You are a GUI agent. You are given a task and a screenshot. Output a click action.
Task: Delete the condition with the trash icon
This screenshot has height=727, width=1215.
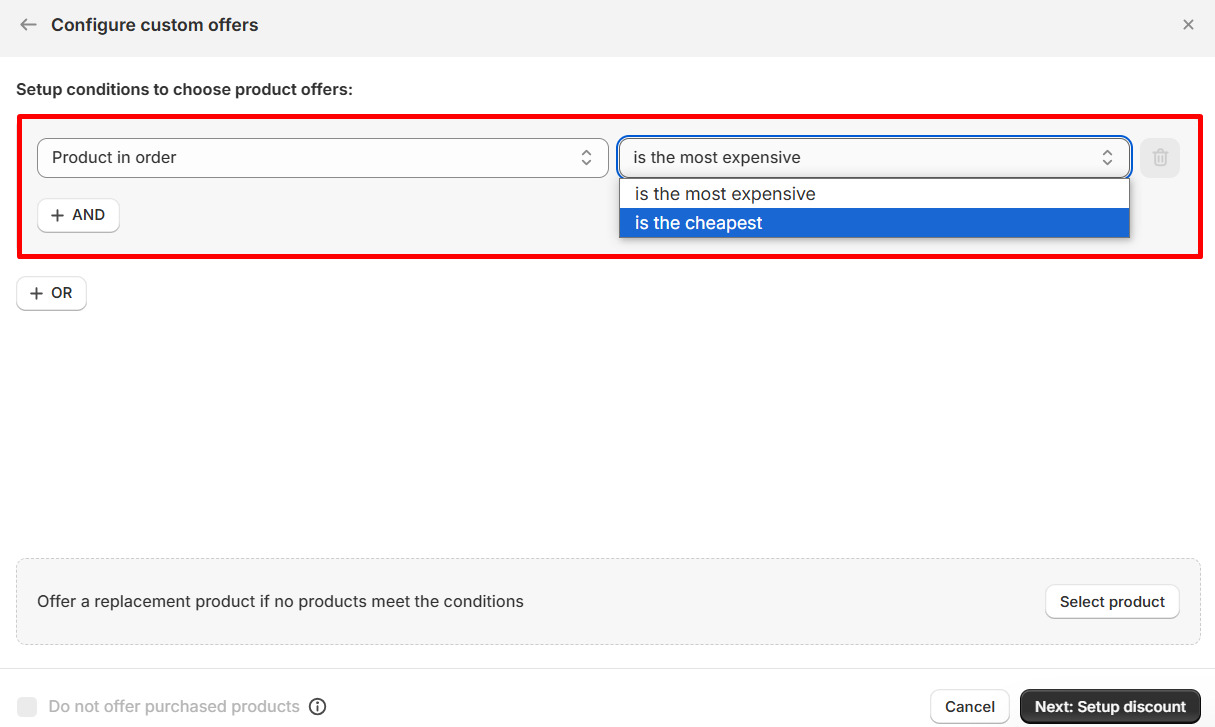pos(1160,158)
